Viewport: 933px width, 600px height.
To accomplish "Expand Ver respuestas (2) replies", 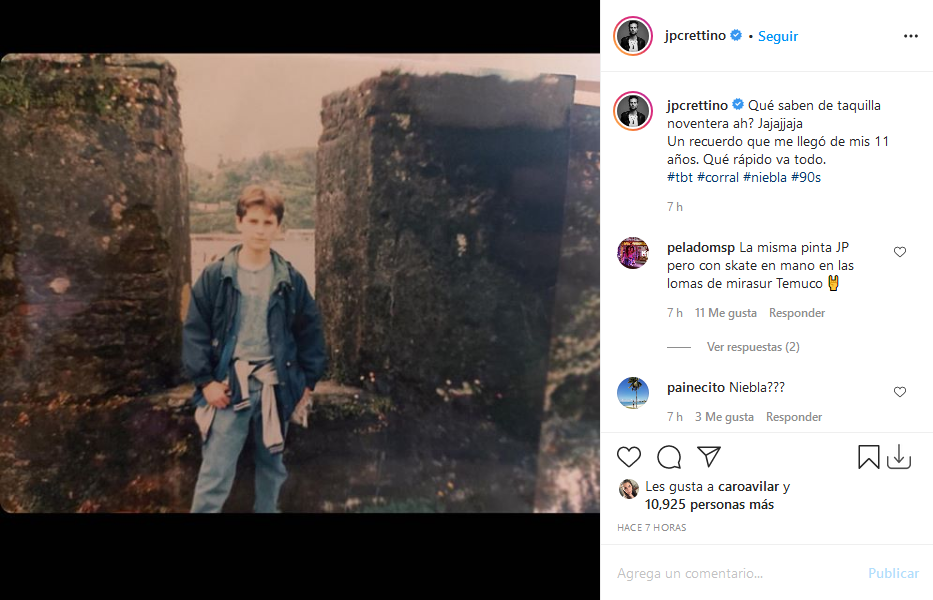I will 752,347.
